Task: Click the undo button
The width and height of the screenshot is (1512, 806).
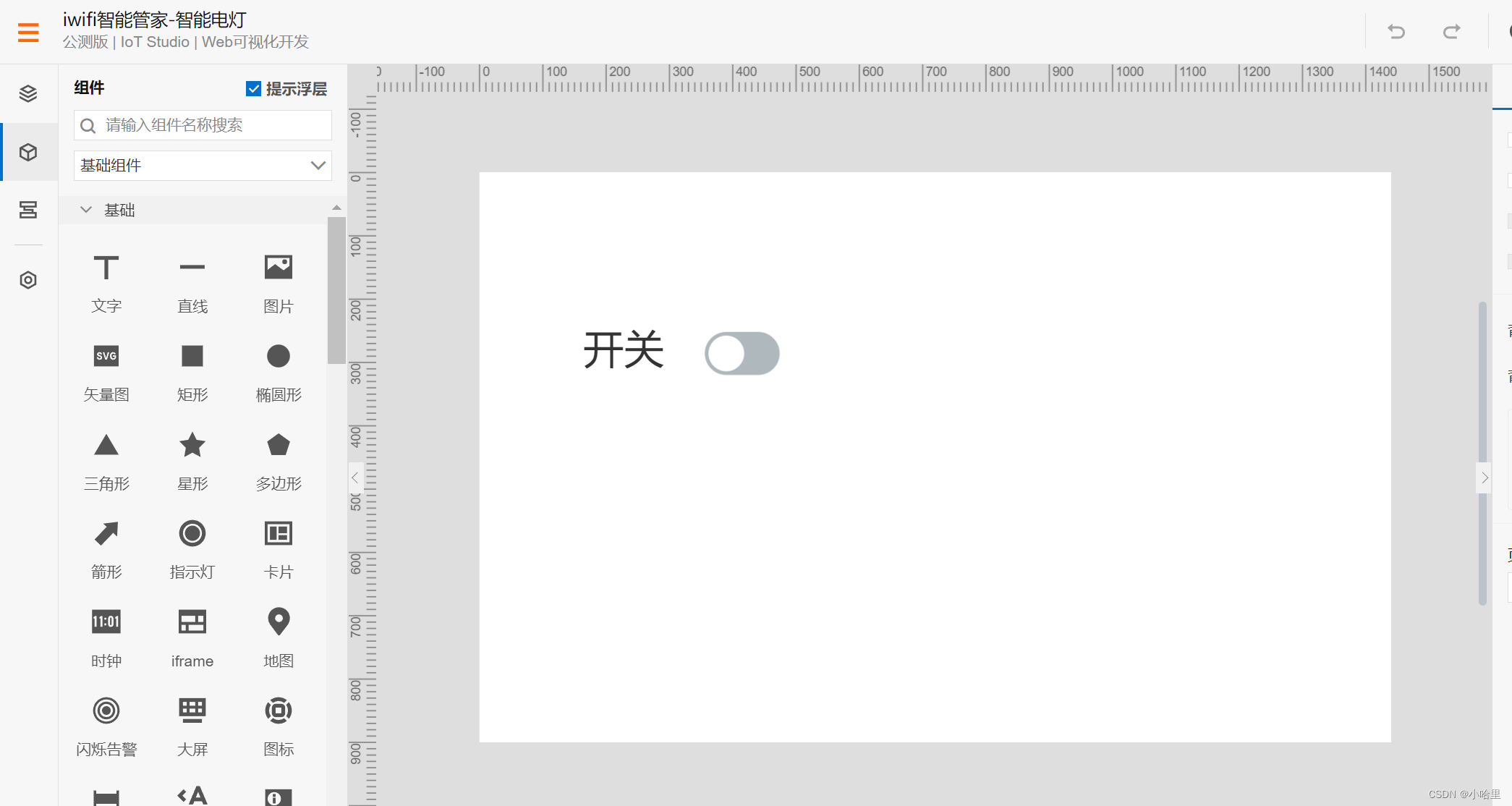Action: [x=1396, y=31]
